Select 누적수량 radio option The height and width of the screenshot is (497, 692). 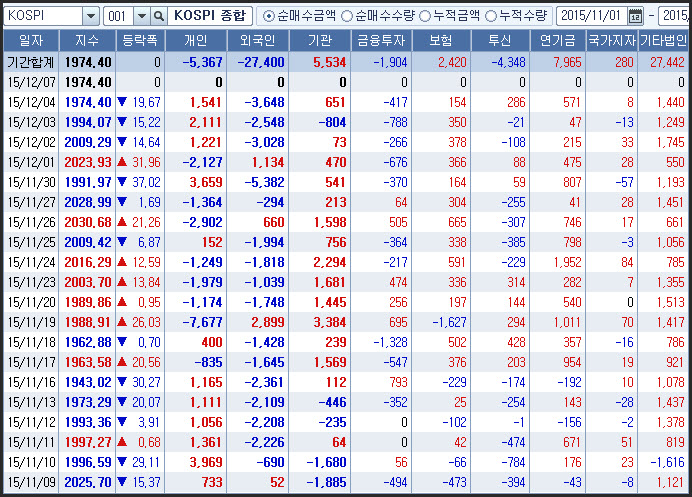click(x=491, y=16)
